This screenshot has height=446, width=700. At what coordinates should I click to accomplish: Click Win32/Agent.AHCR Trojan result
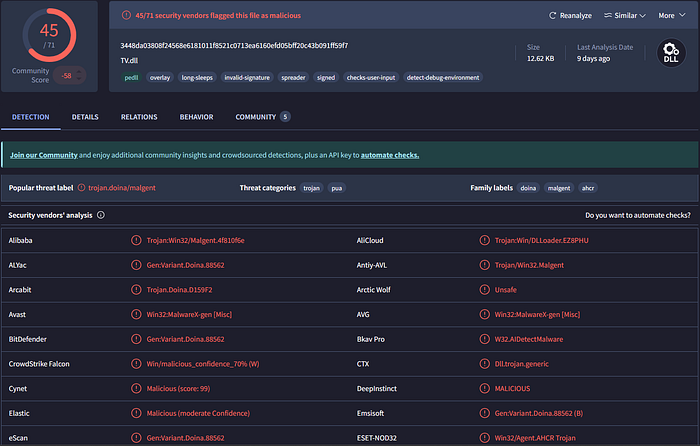point(535,438)
